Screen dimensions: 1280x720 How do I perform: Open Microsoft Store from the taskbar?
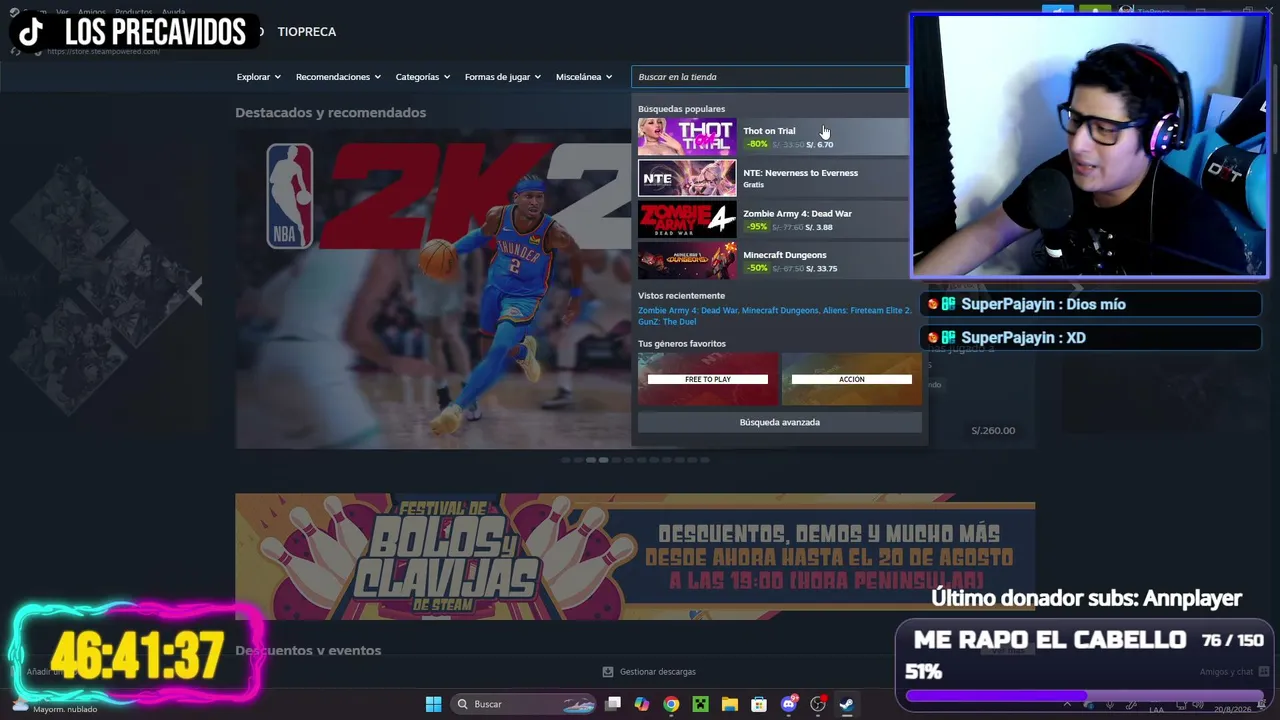(759, 704)
